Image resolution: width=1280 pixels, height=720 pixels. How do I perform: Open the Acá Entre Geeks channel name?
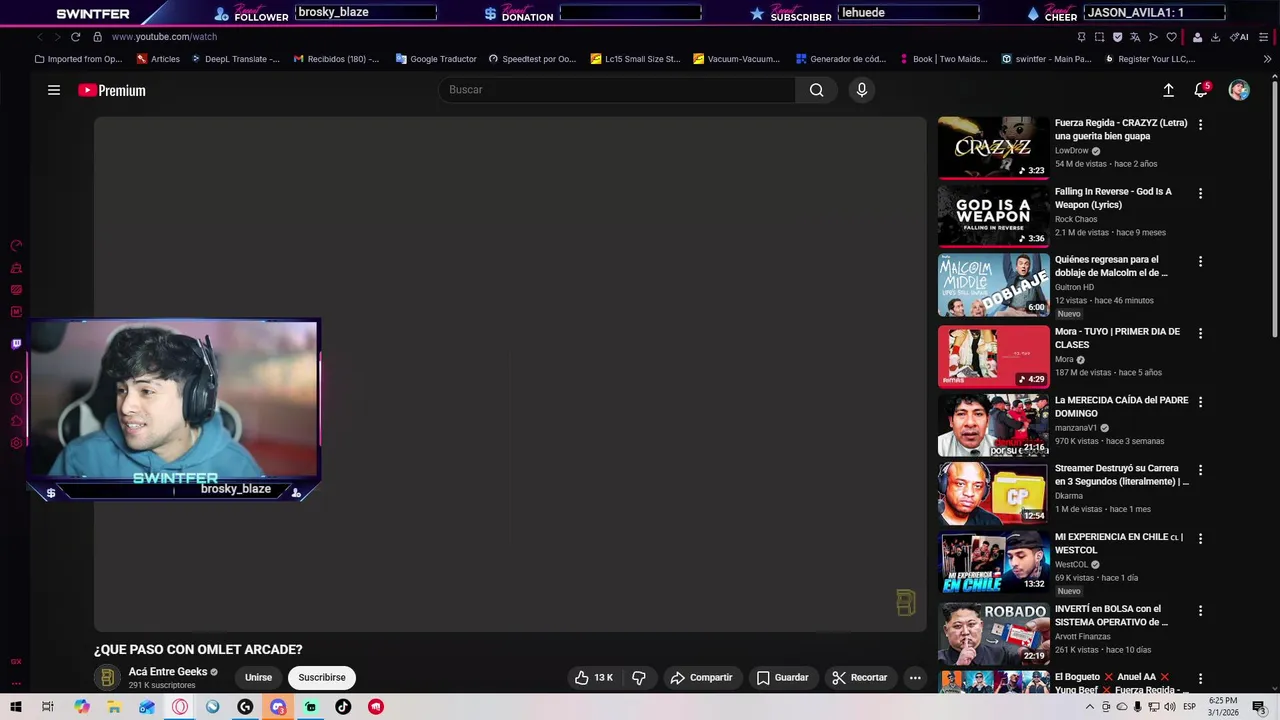pos(168,672)
